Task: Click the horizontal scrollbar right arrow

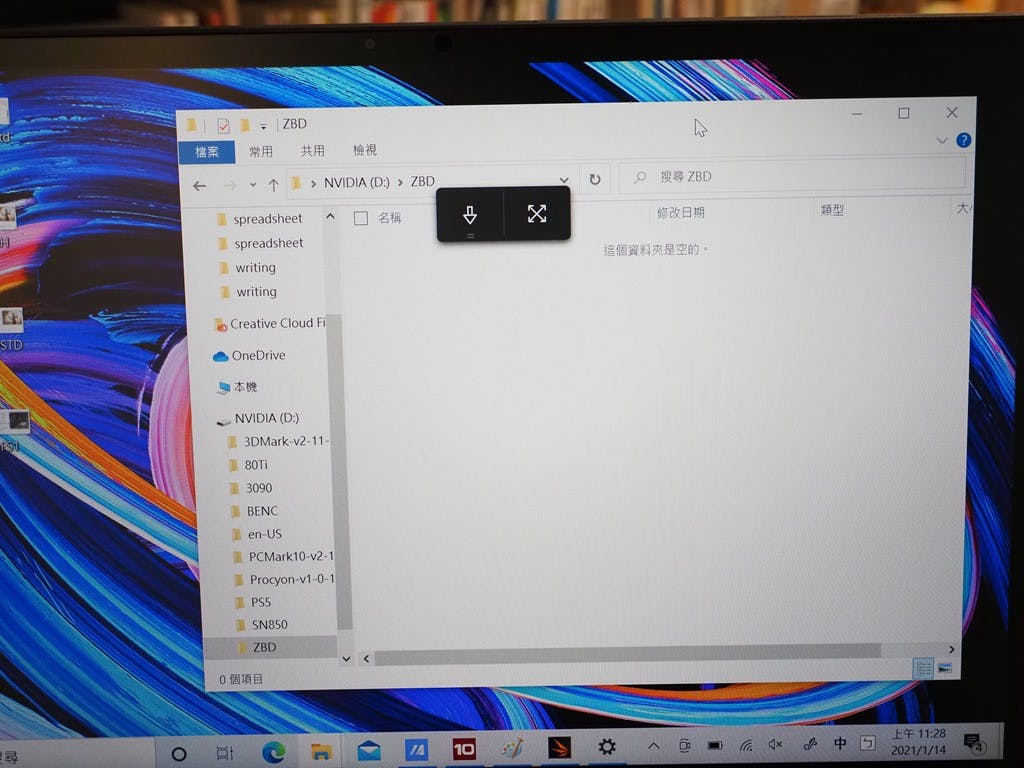Action: pos(952,649)
